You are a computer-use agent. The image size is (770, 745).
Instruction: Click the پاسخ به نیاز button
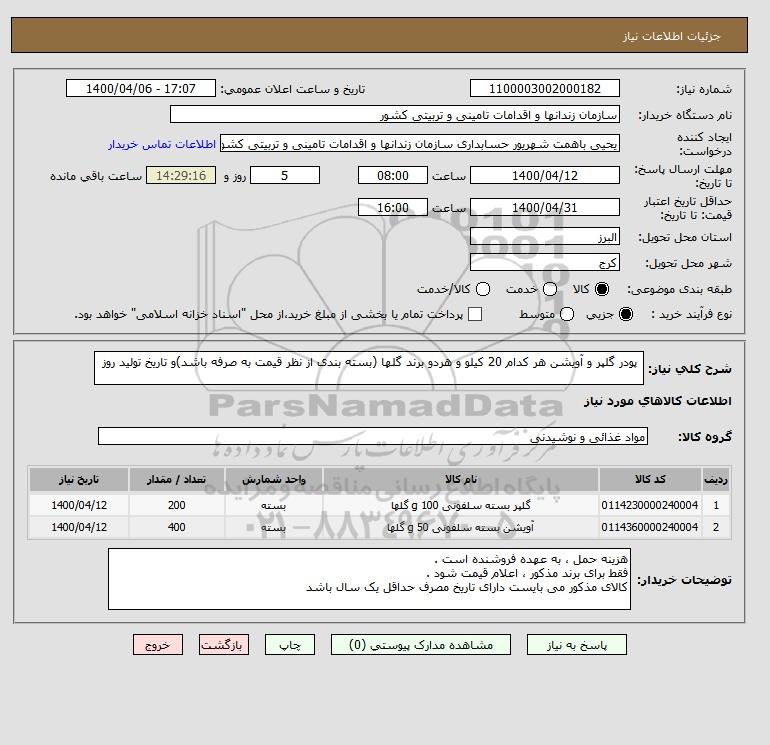click(577, 645)
